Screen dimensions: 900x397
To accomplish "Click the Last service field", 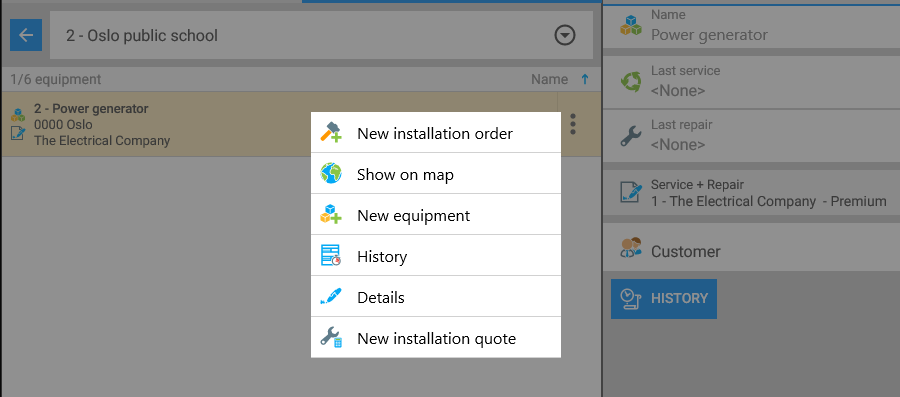I will 751,82.
